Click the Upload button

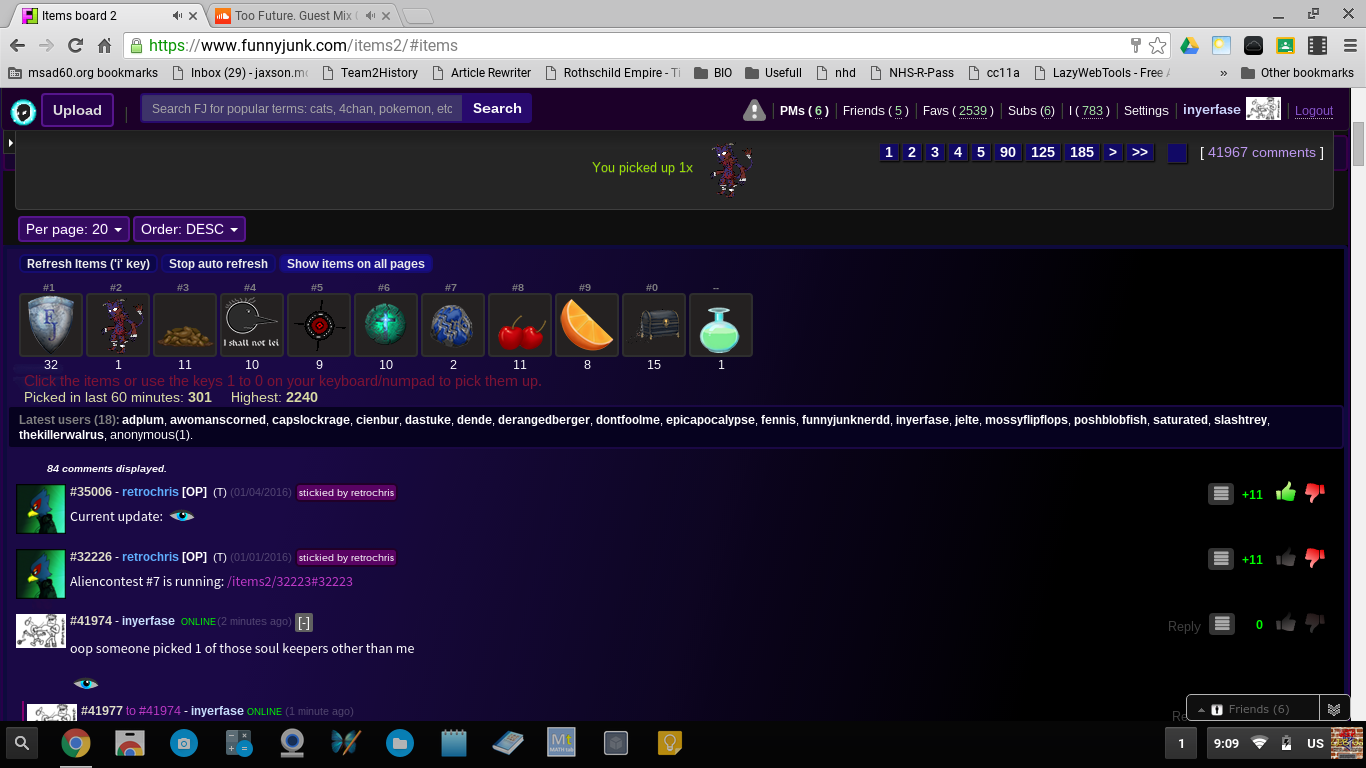[x=77, y=110]
